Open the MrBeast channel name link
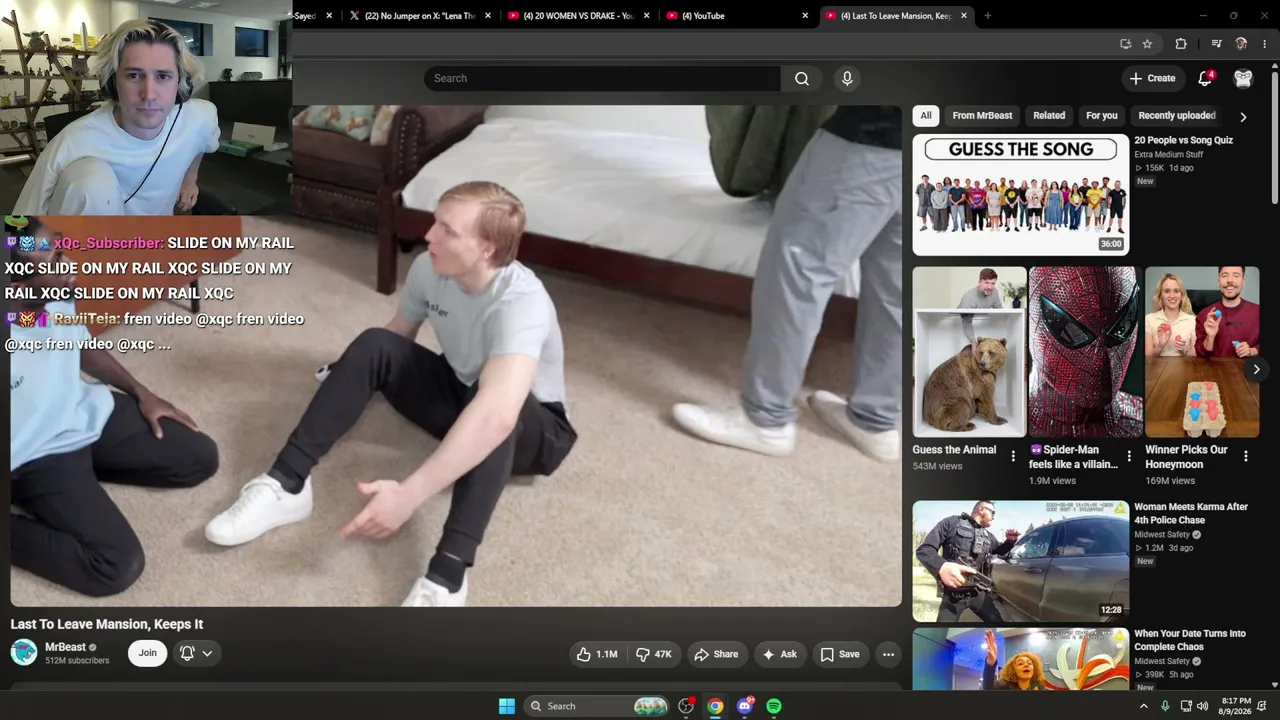1280x720 pixels. point(65,647)
